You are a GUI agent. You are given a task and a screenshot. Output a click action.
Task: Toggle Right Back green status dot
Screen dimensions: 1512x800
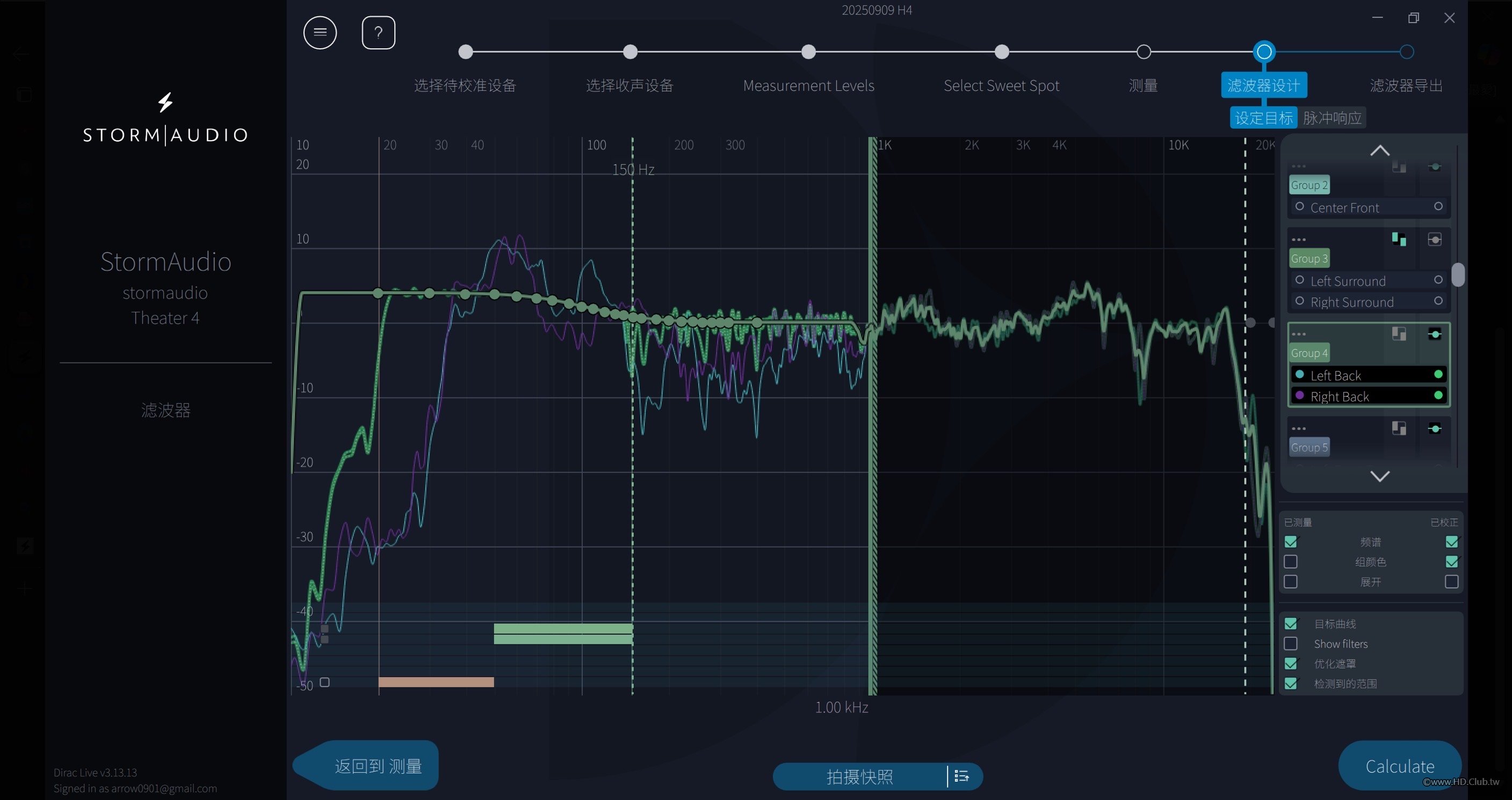tap(1438, 396)
